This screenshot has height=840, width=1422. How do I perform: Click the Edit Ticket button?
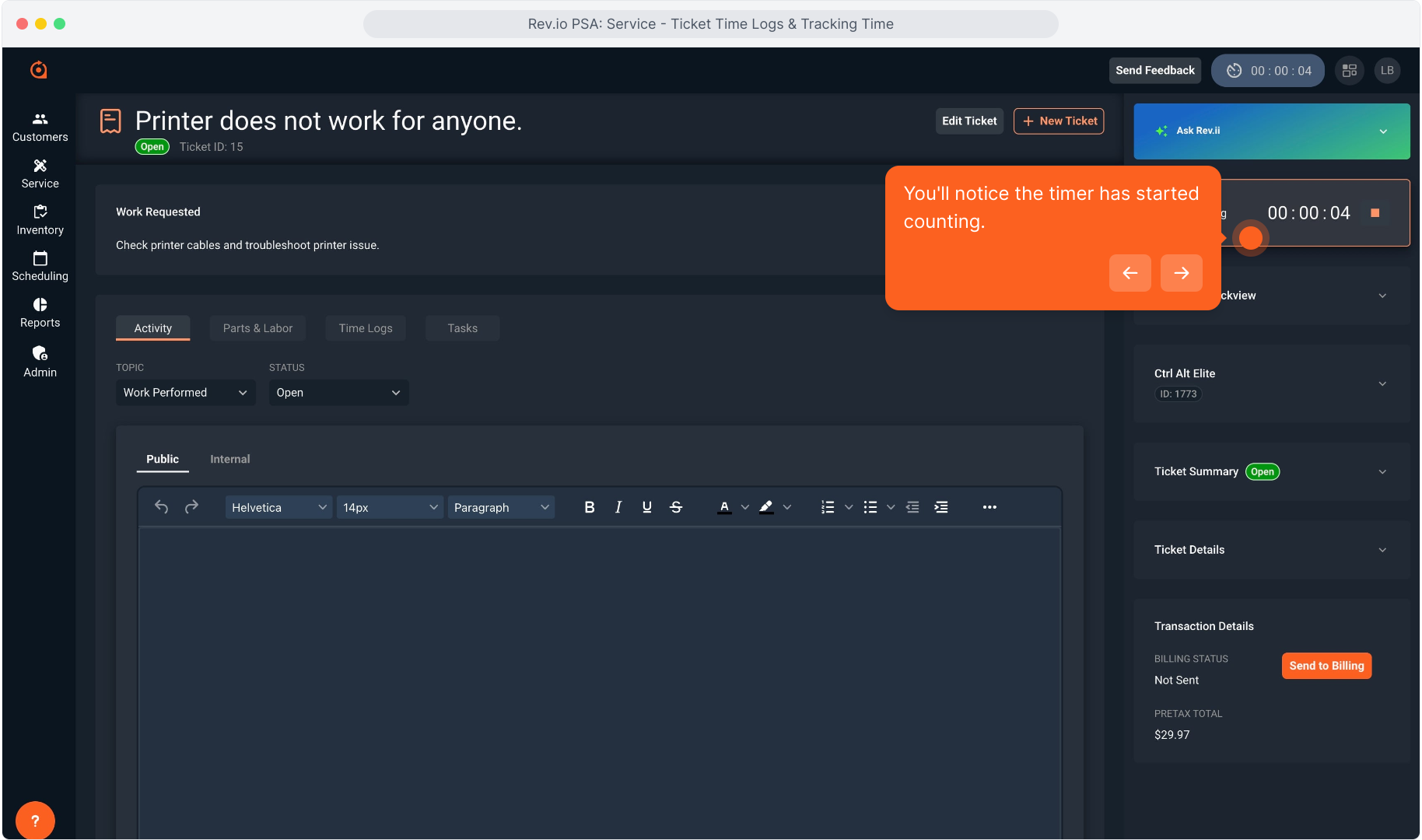[968, 121]
